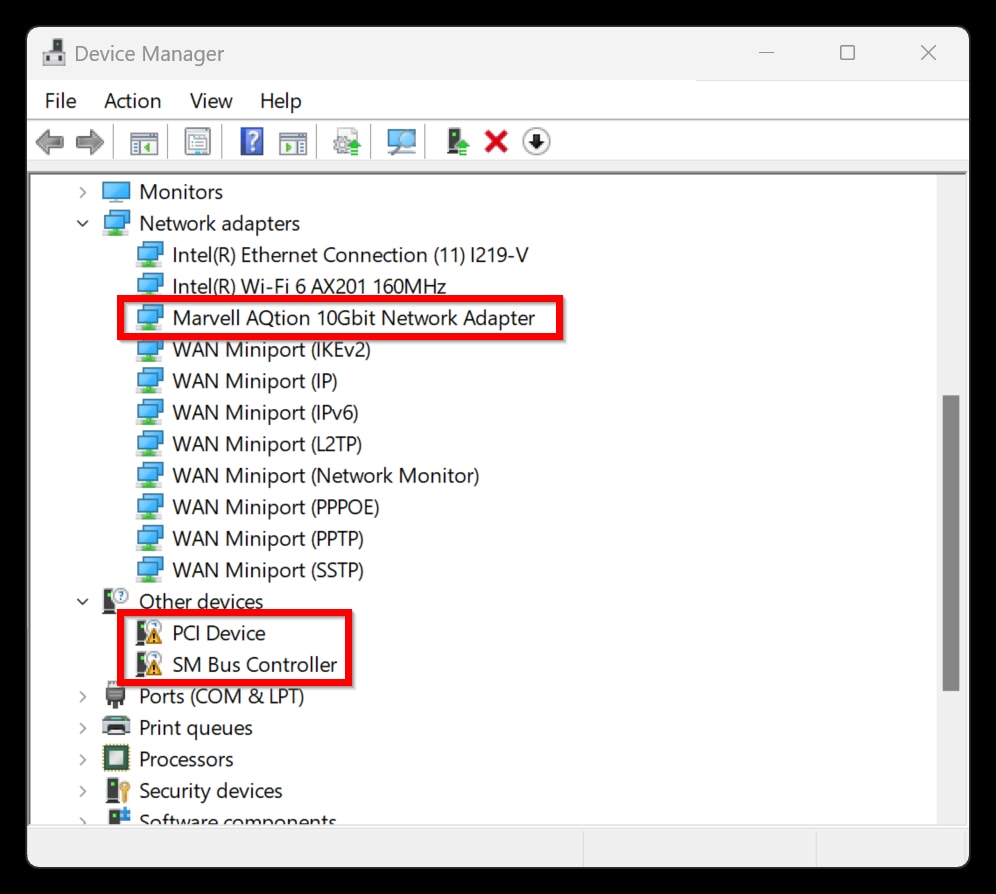Click the vertical scrollbar thumb

point(950,540)
